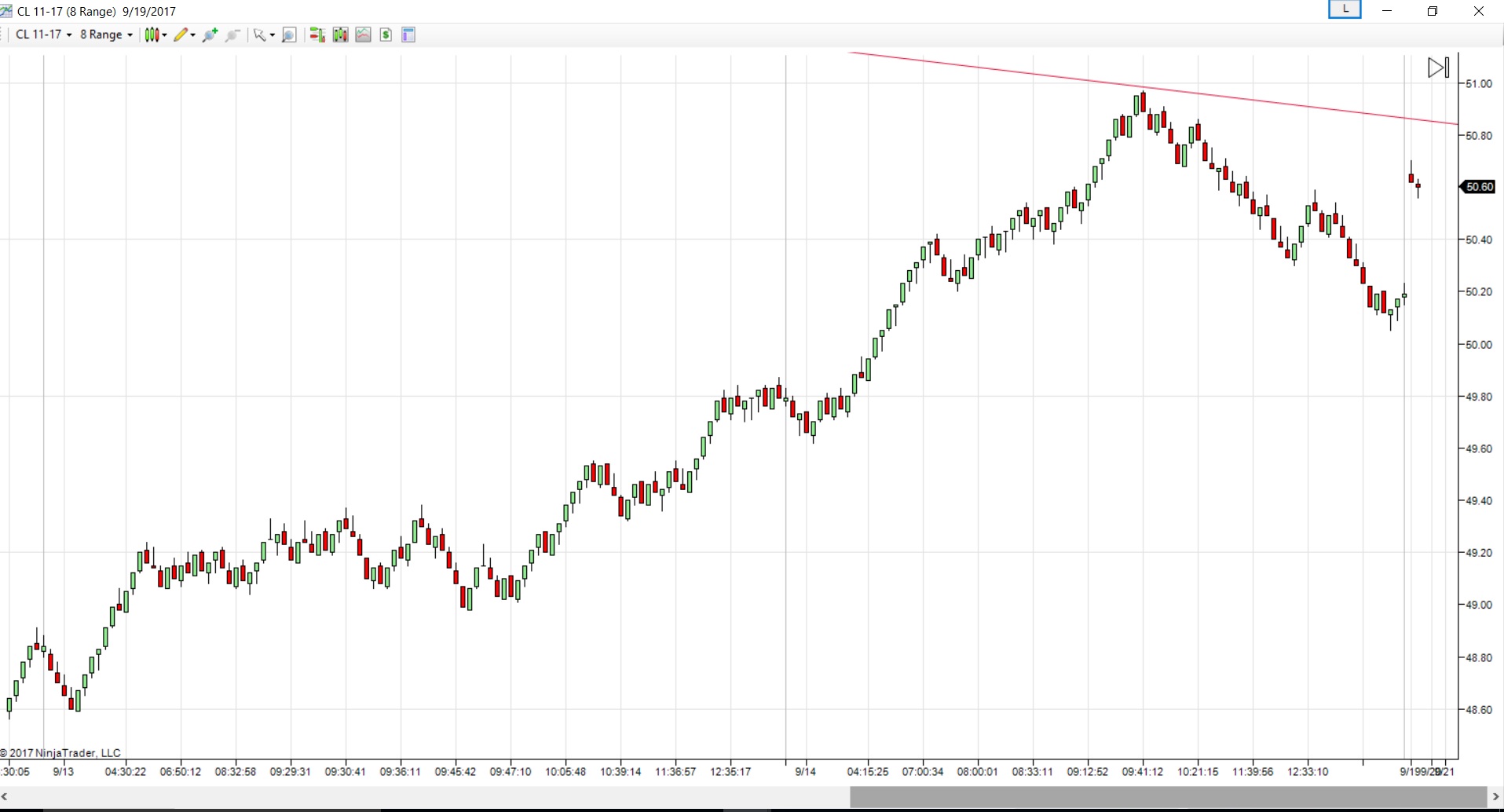Click the NinjaTrader chart window icon

pos(6,11)
